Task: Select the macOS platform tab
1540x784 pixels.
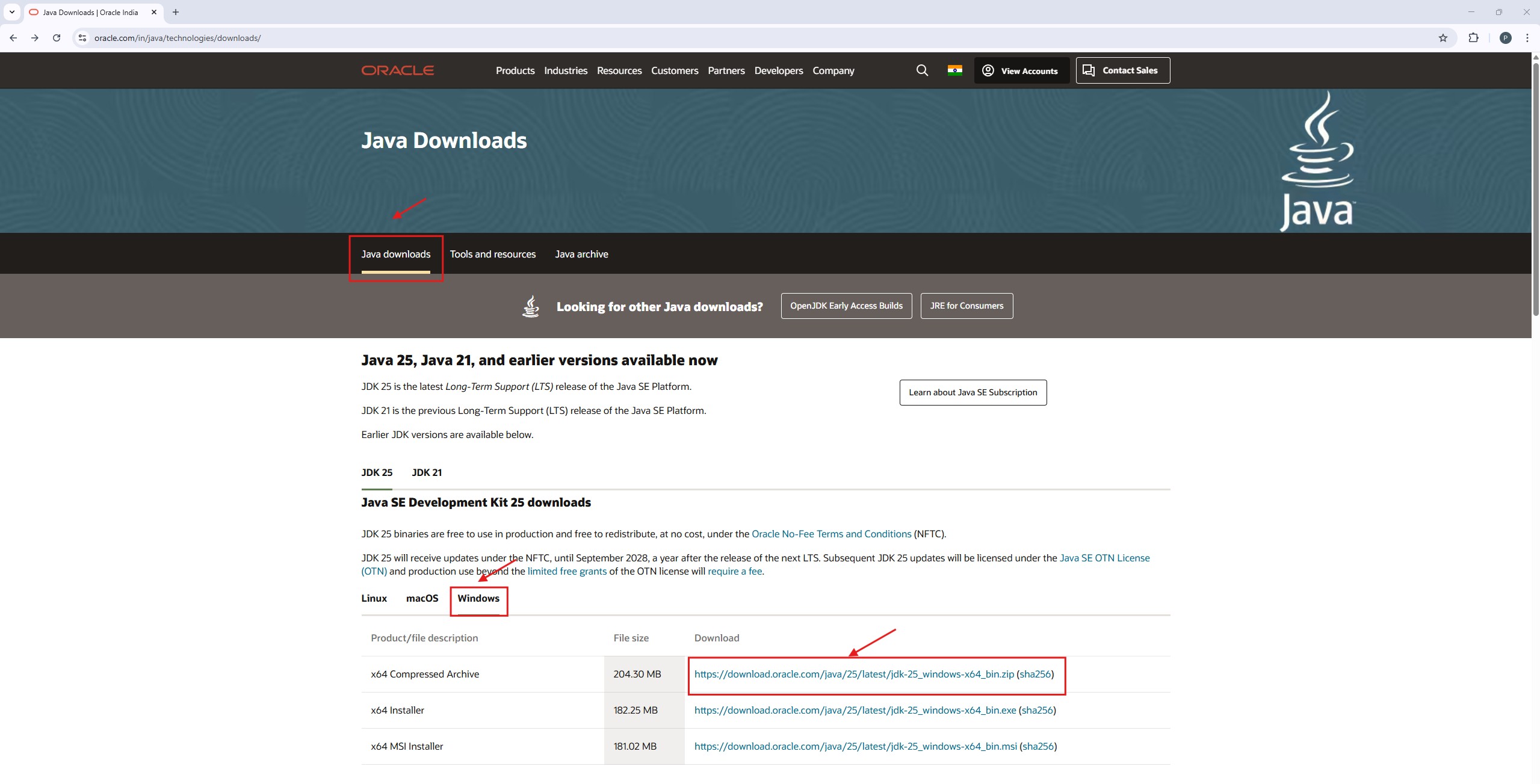Action: point(422,598)
